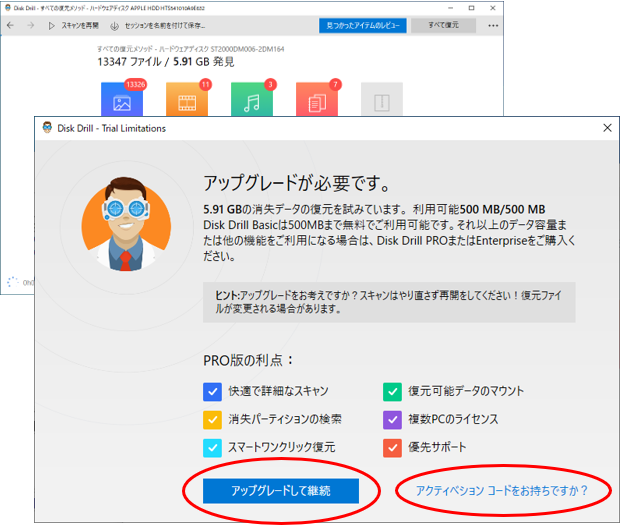
Task: Click the Disk Drill mascot avatar image
Action: click(x=126, y=224)
